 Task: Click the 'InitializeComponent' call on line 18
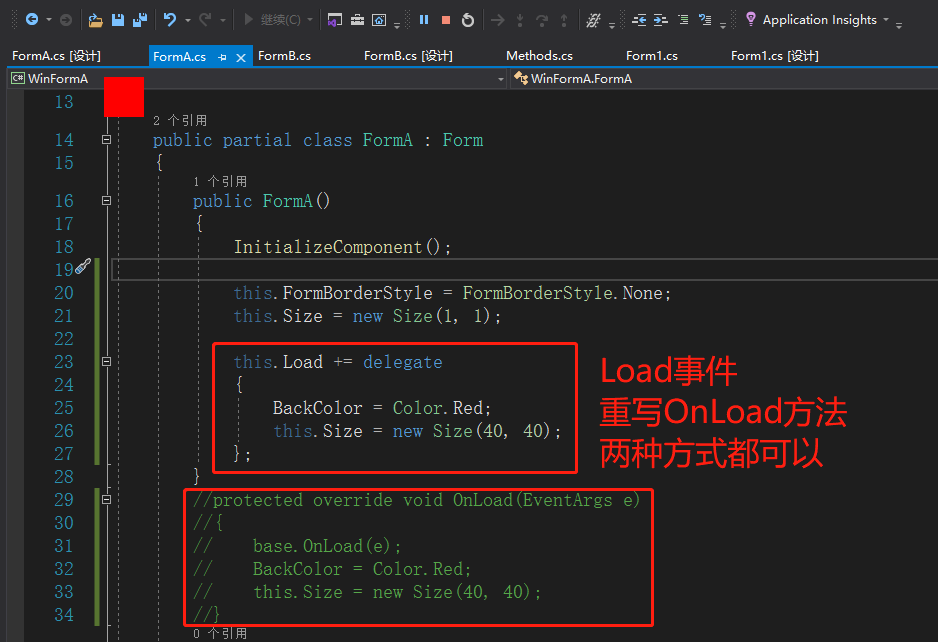(x=328, y=247)
